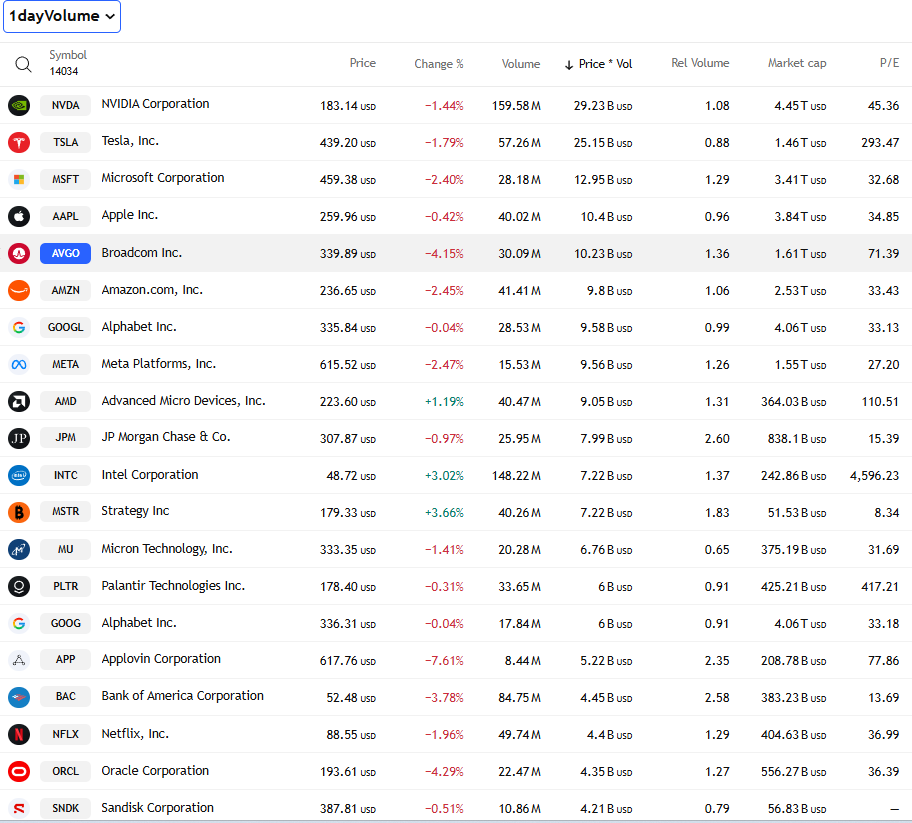Click JPM's Rel Volume value 2.60

717,439
